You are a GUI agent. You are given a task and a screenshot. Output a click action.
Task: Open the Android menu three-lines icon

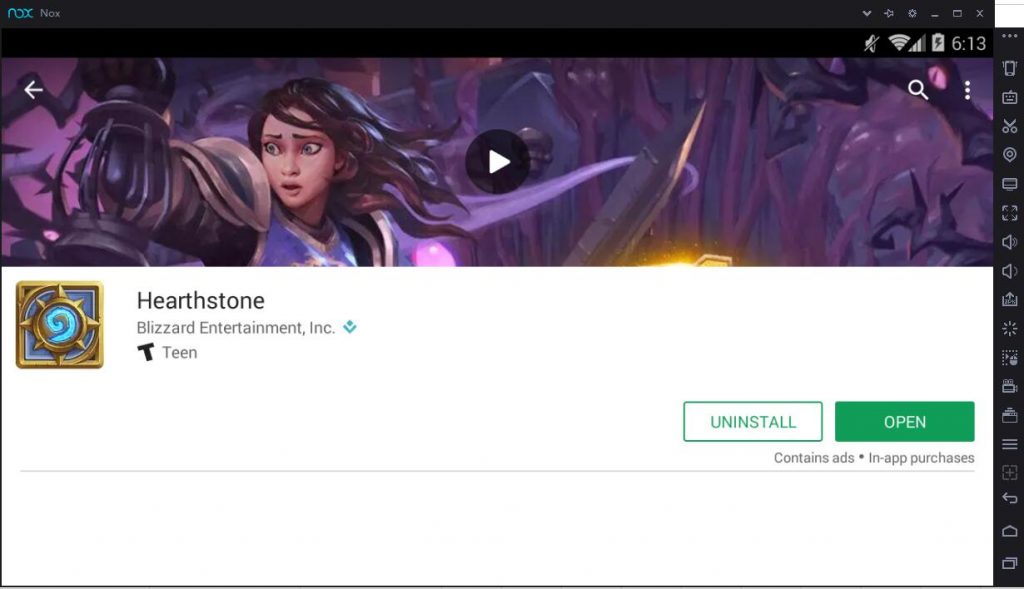pos(1010,444)
